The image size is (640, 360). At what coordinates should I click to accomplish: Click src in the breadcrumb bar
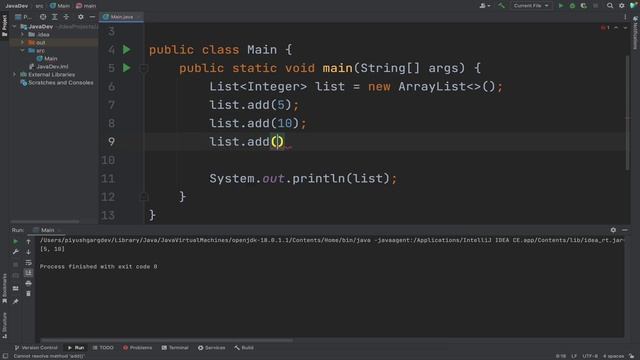(x=39, y=6)
